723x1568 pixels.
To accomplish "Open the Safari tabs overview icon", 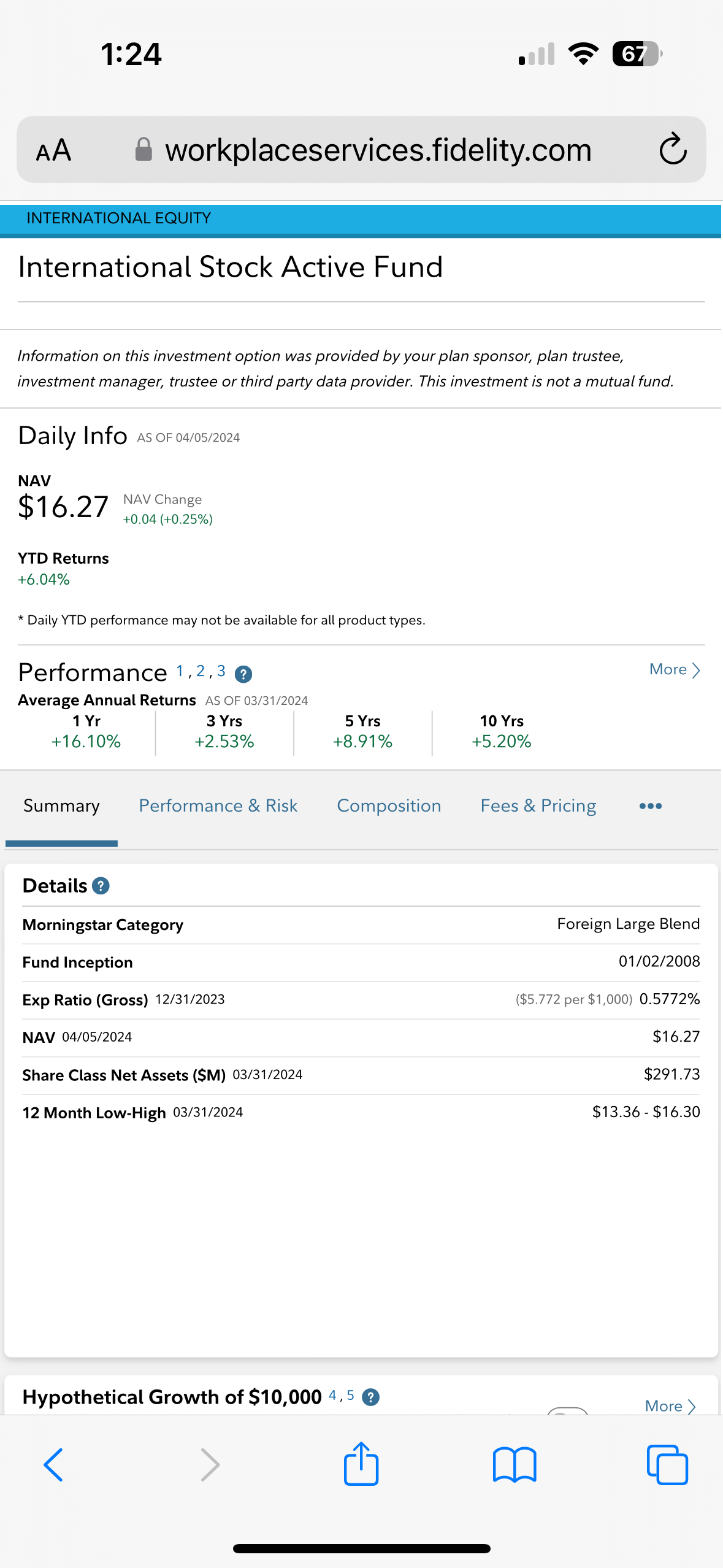I will coord(667,1465).
